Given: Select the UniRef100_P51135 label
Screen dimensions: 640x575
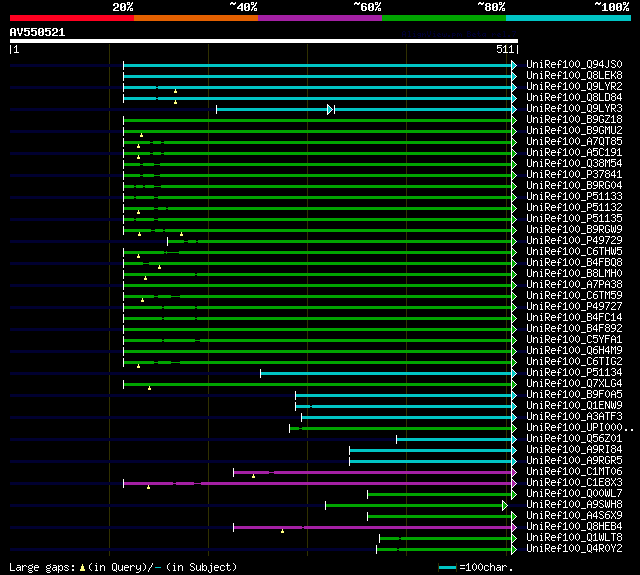Looking at the screenshot, I should 574,219.
